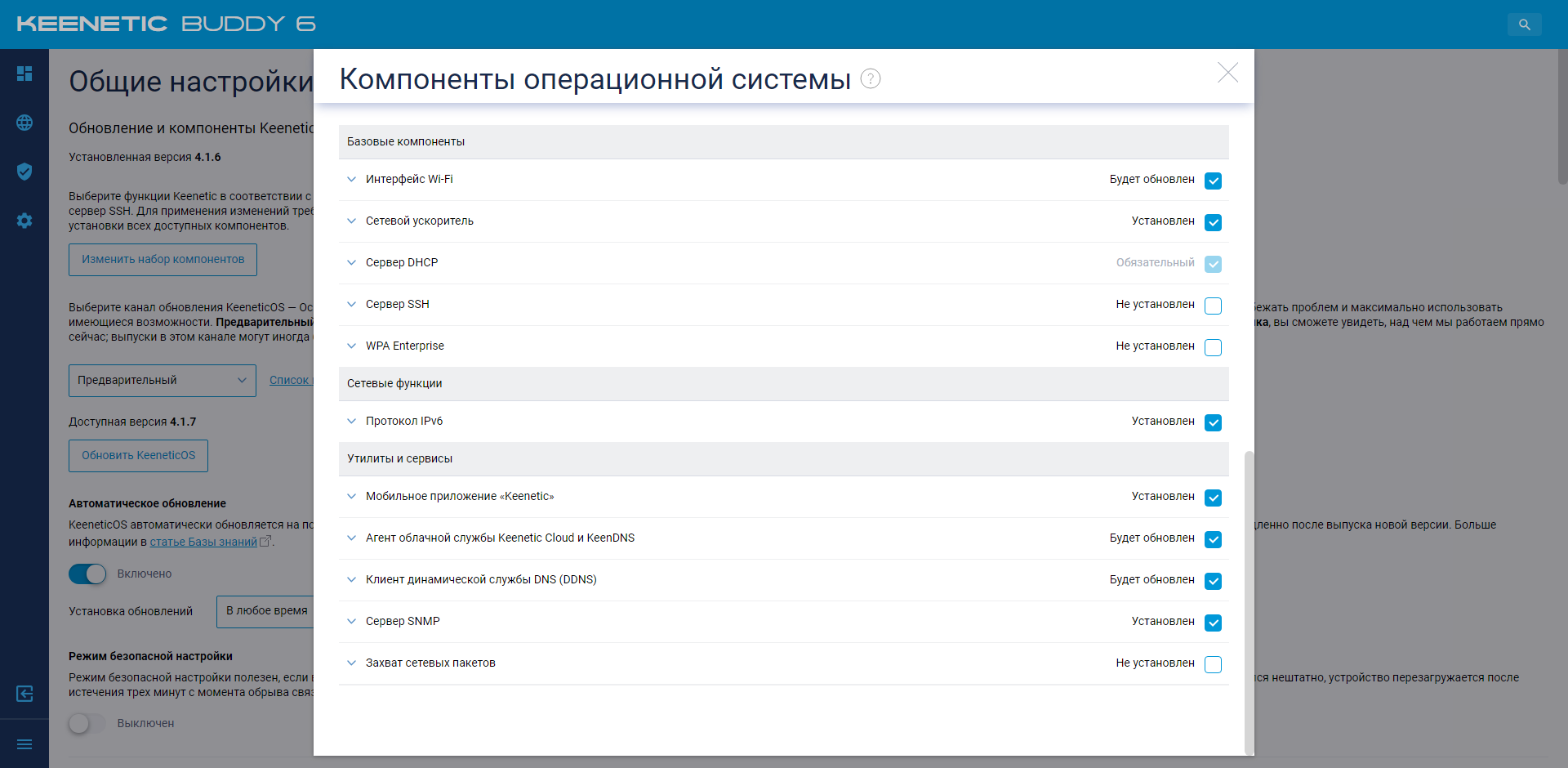The image size is (1568, 768).
Task: Expand the Сервер SSH row chevron
Action: pos(351,304)
